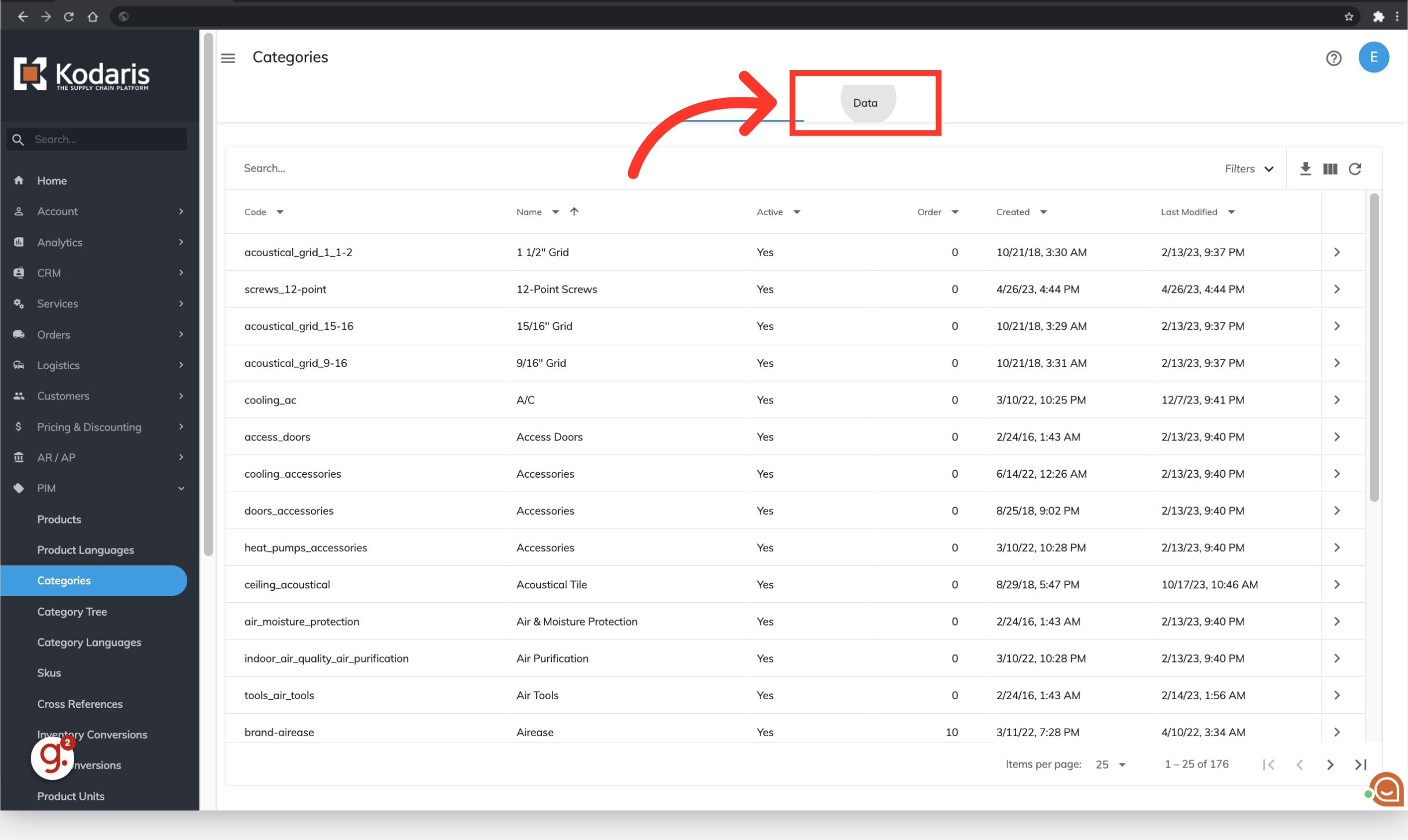Screen dimensions: 1408x840
Task: Click the hamburger menu icon
Action: click(x=228, y=58)
